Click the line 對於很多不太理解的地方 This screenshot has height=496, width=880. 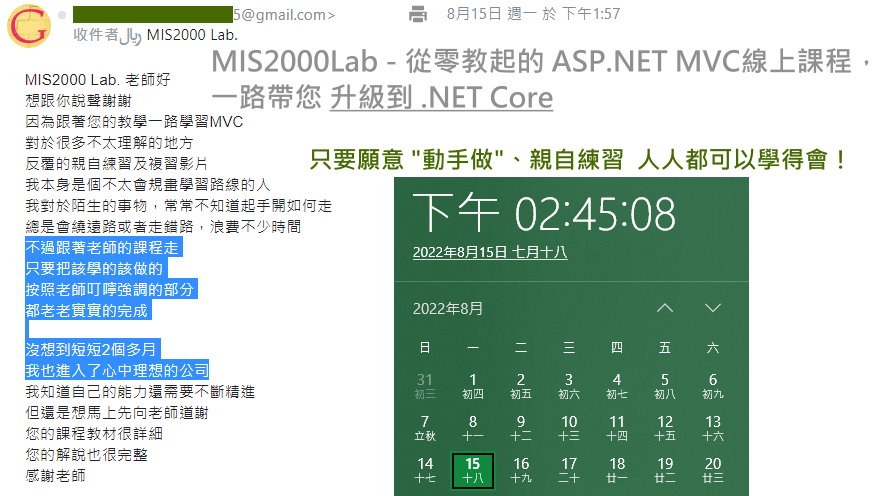tap(109, 143)
